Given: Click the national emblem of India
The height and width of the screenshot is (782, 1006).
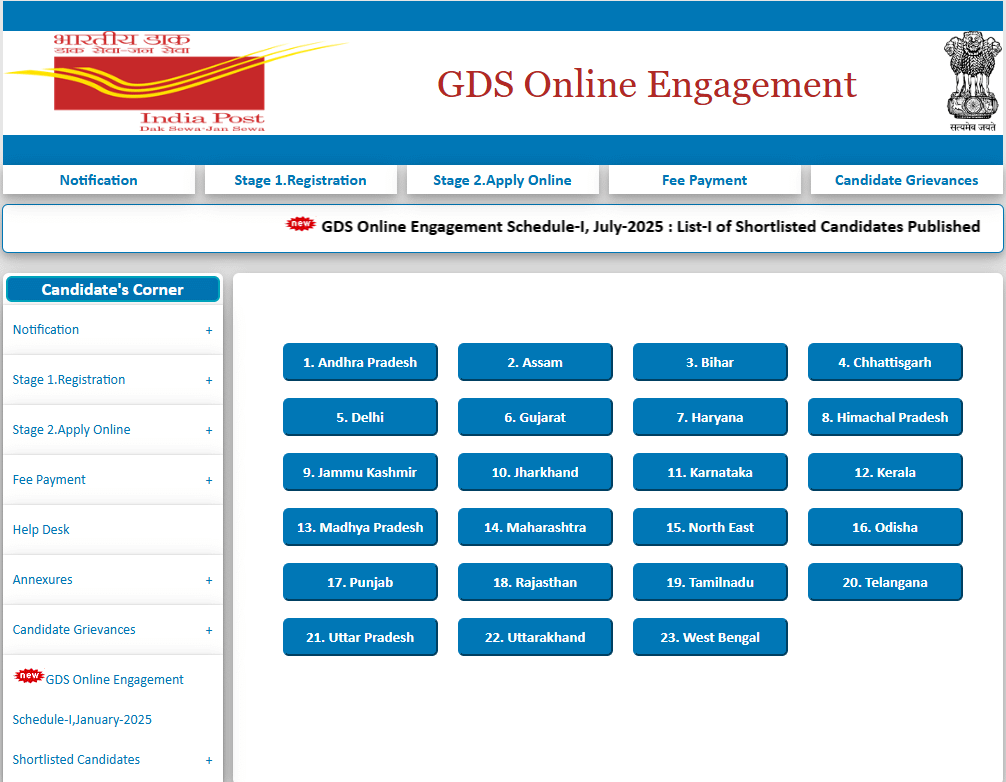Looking at the screenshot, I should click(973, 80).
